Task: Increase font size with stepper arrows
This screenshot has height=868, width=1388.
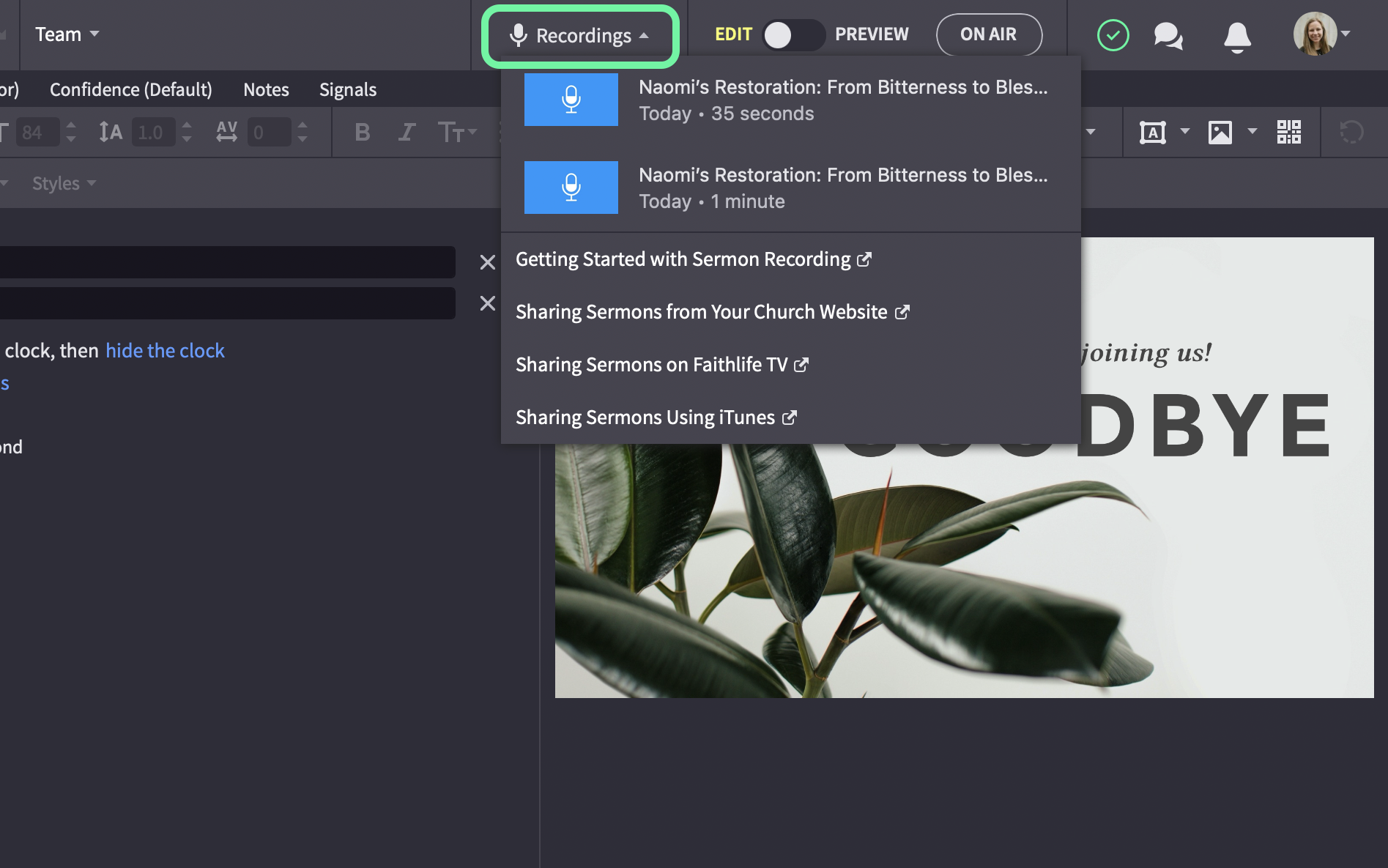Action: pos(71,126)
